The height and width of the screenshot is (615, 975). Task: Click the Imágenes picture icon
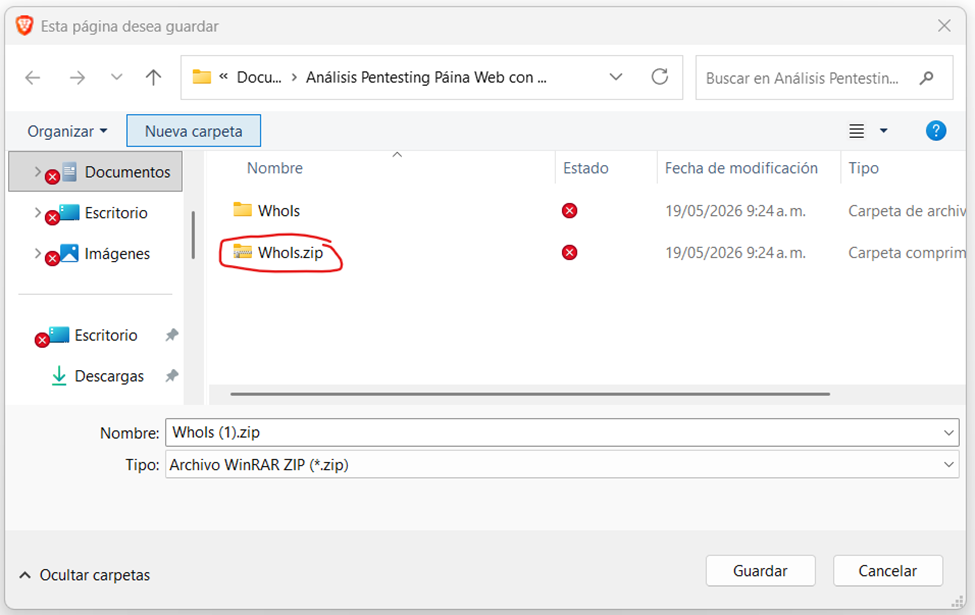pyautogui.click(x=68, y=252)
